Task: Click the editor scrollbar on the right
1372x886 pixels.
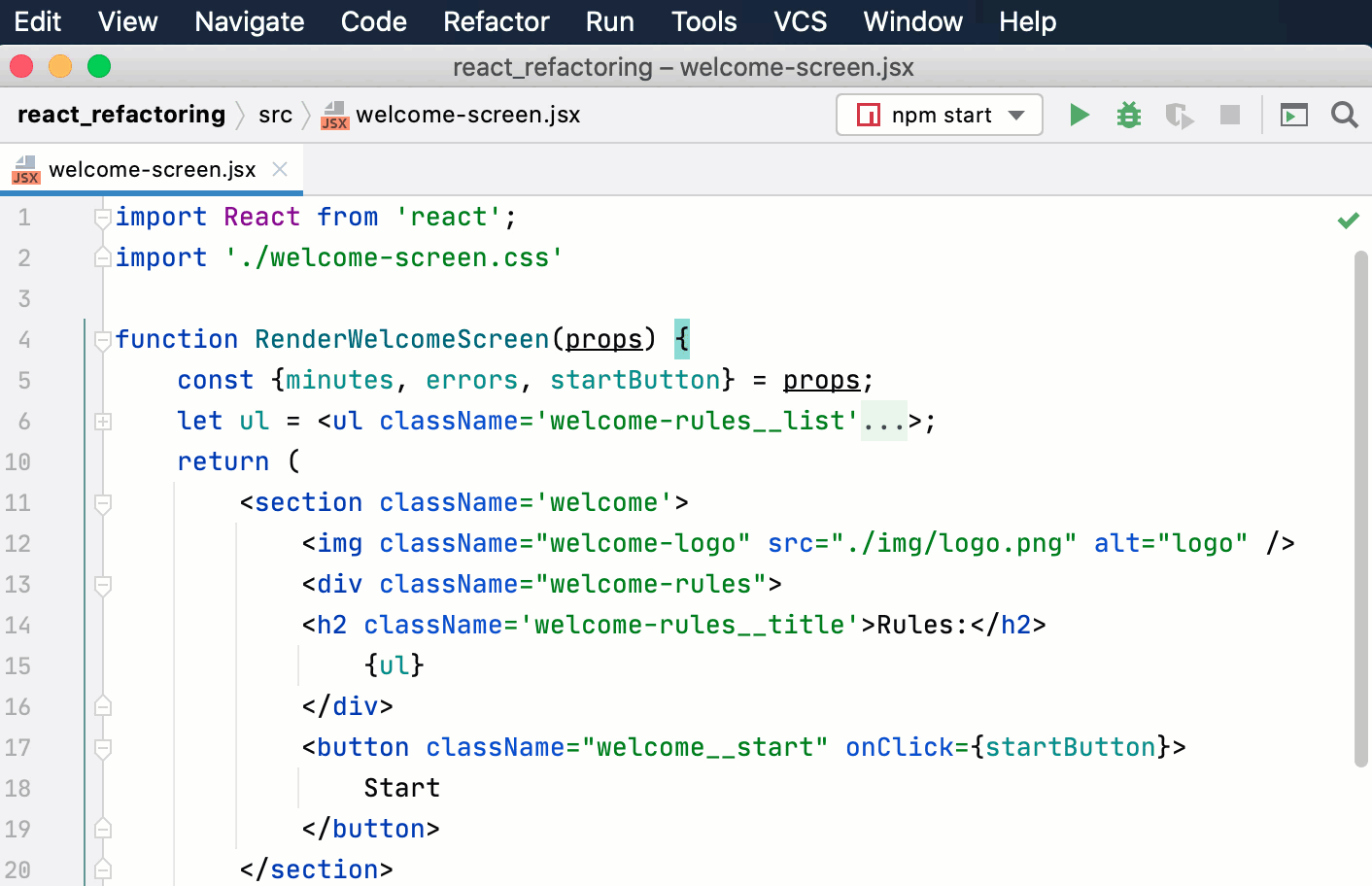Action: pyautogui.click(x=1362, y=486)
